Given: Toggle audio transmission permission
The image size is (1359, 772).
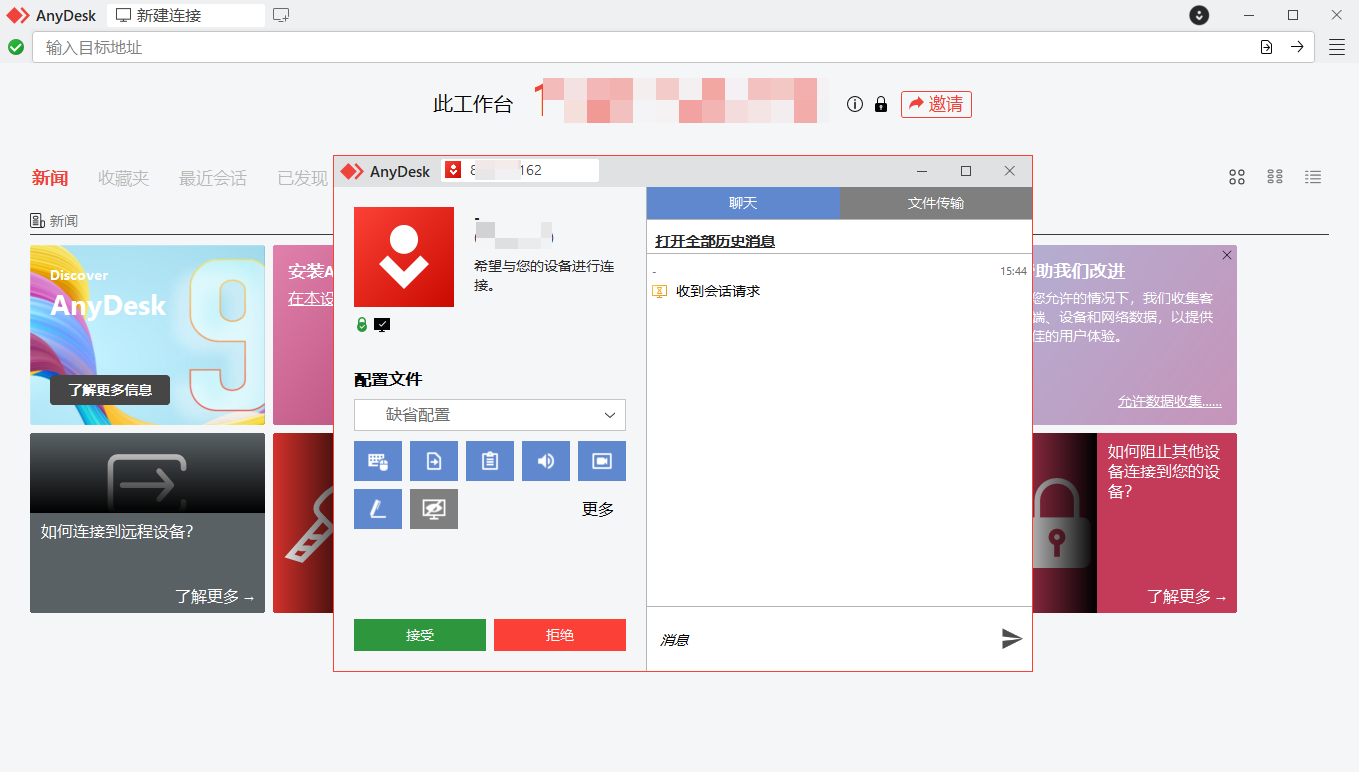Looking at the screenshot, I should click(x=546, y=461).
